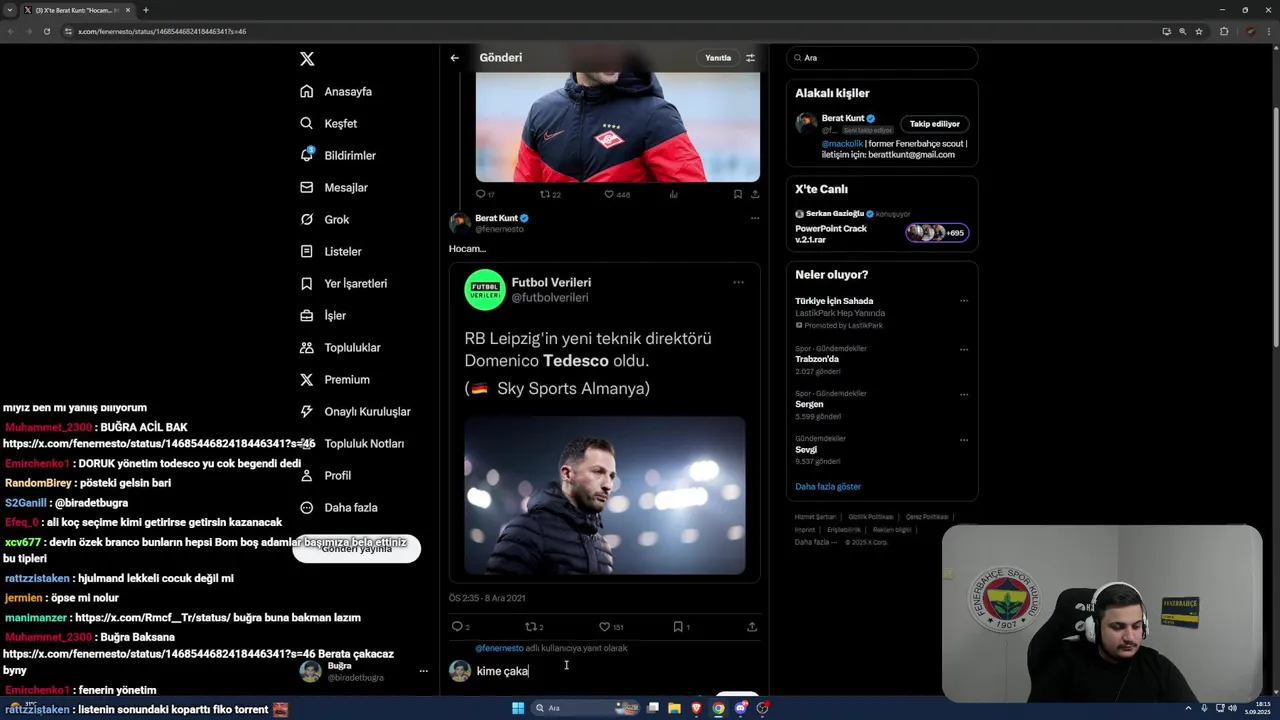Open a new browser tab
1280x720 pixels.
click(x=146, y=10)
